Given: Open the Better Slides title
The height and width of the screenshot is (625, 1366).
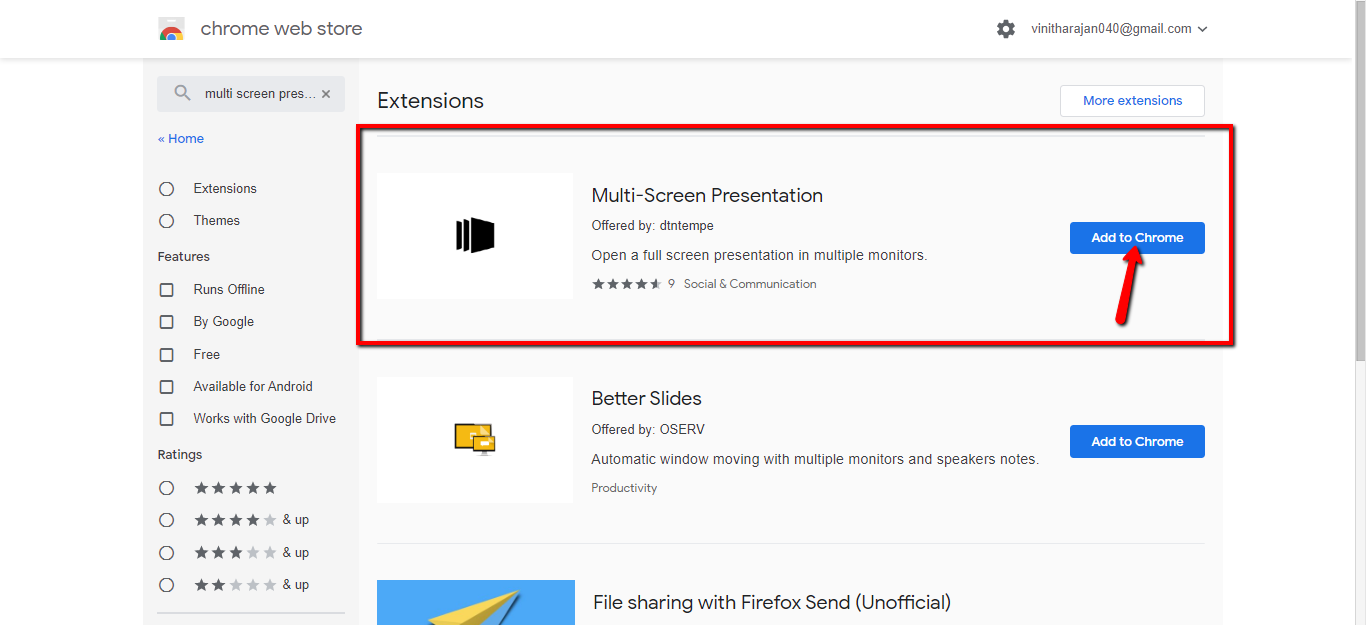Looking at the screenshot, I should (646, 398).
